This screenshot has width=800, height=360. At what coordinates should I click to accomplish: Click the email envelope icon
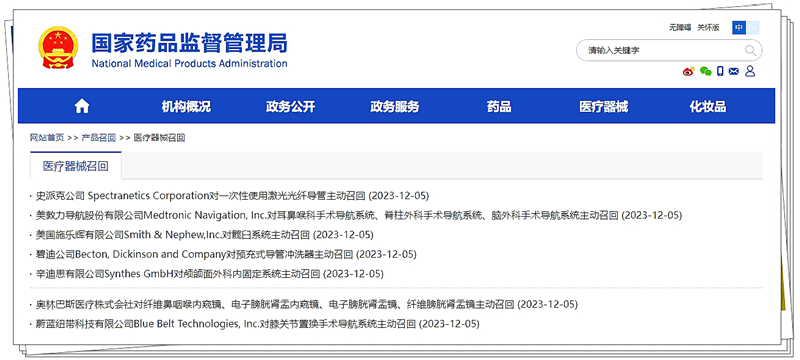pos(734,71)
